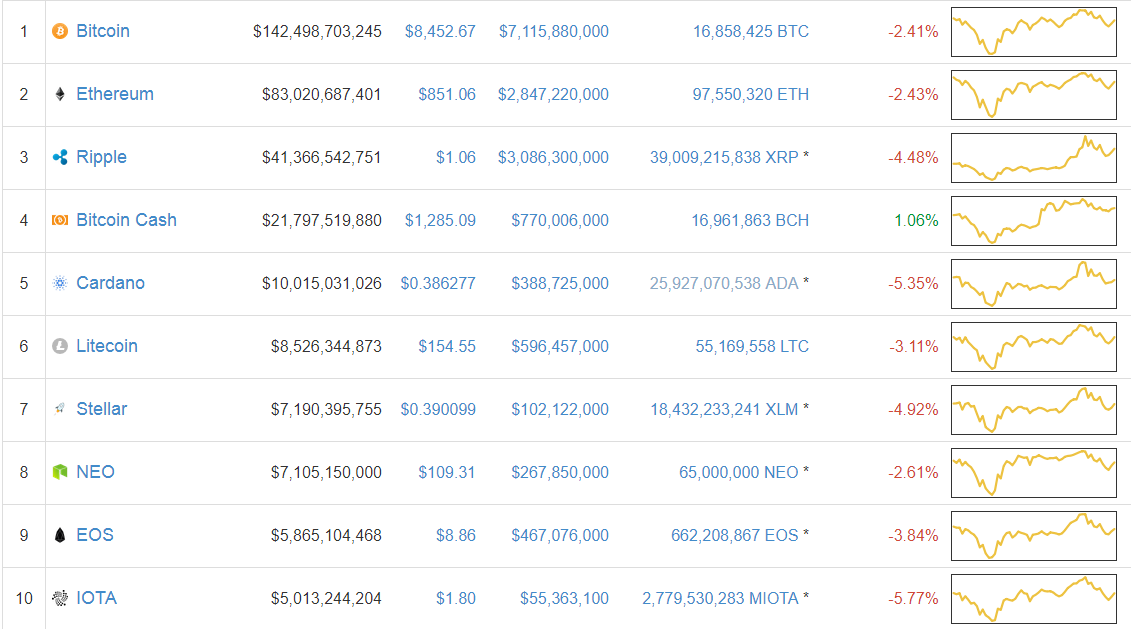The image size is (1131, 629).
Task: Click the Litecoin logo icon
Action: (x=60, y=346)
